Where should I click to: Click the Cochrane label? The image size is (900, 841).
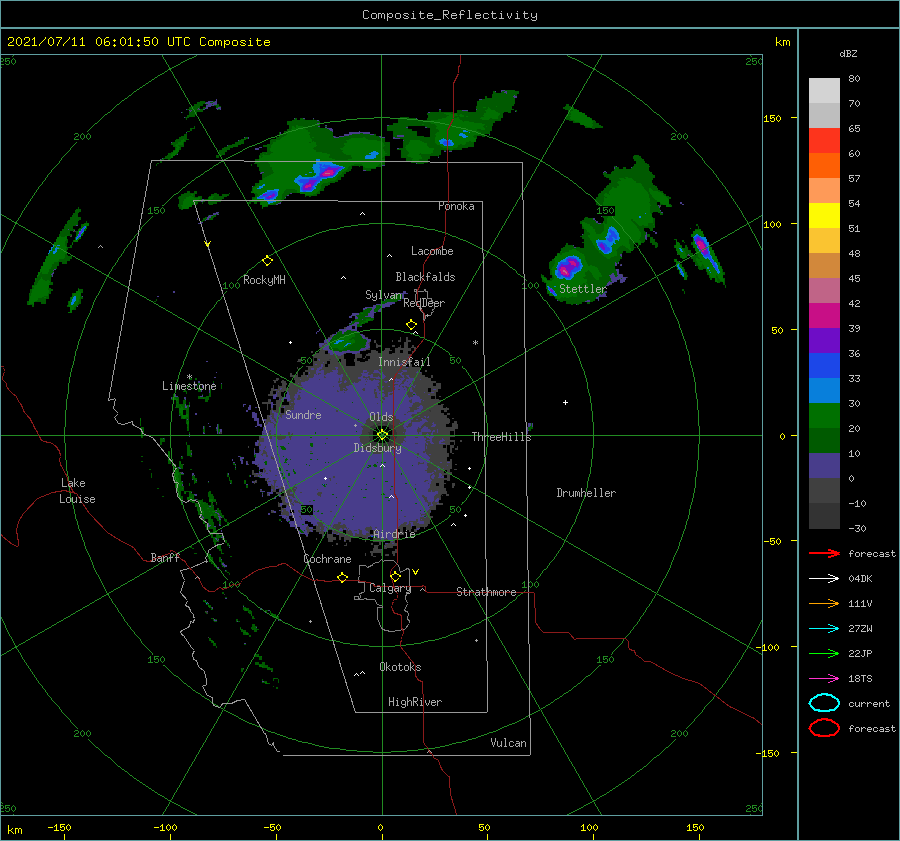(327, 559)
